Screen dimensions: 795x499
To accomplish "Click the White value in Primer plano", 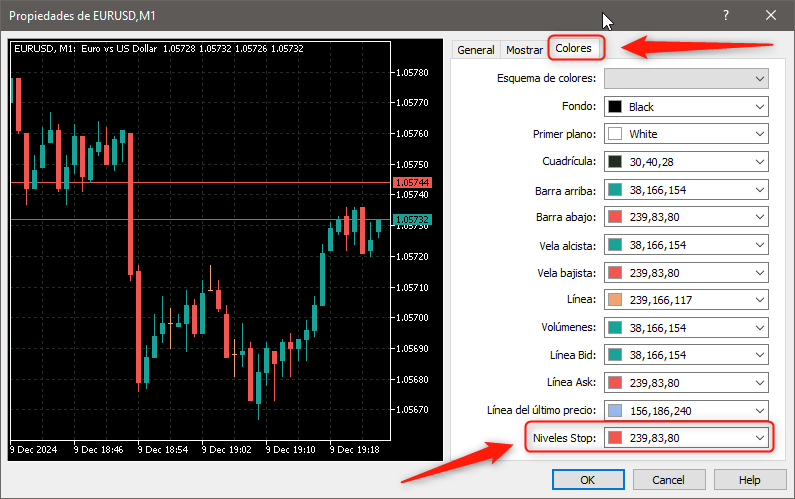I will (x=643, y=134).
